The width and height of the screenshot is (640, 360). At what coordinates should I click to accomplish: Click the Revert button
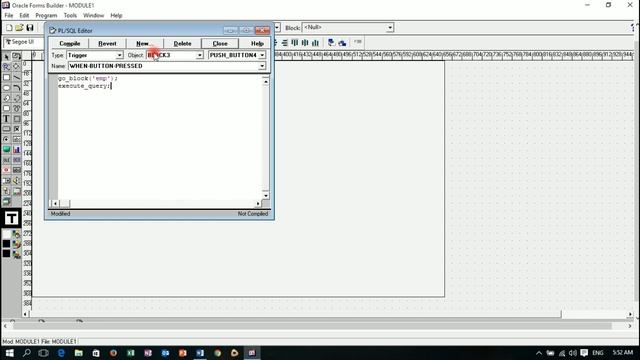(x=107, y=43)
